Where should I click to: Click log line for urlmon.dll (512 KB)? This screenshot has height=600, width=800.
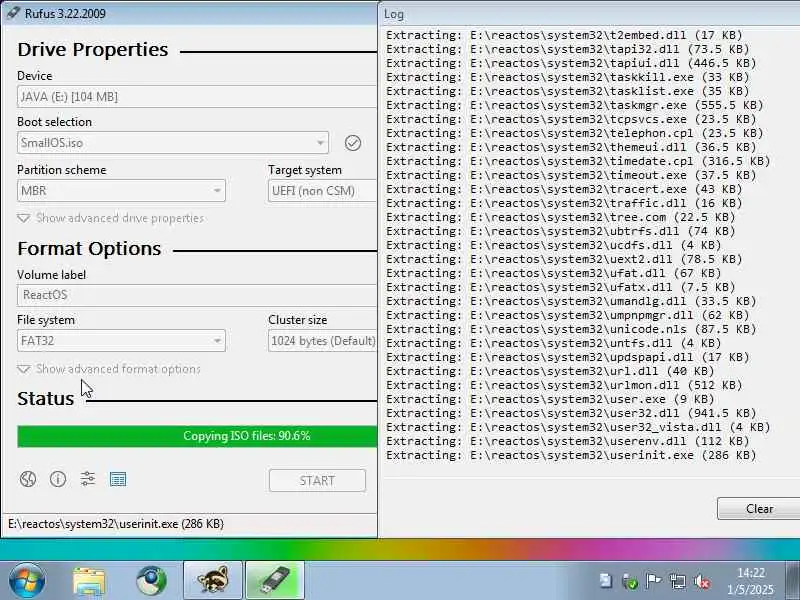(564, 385)
